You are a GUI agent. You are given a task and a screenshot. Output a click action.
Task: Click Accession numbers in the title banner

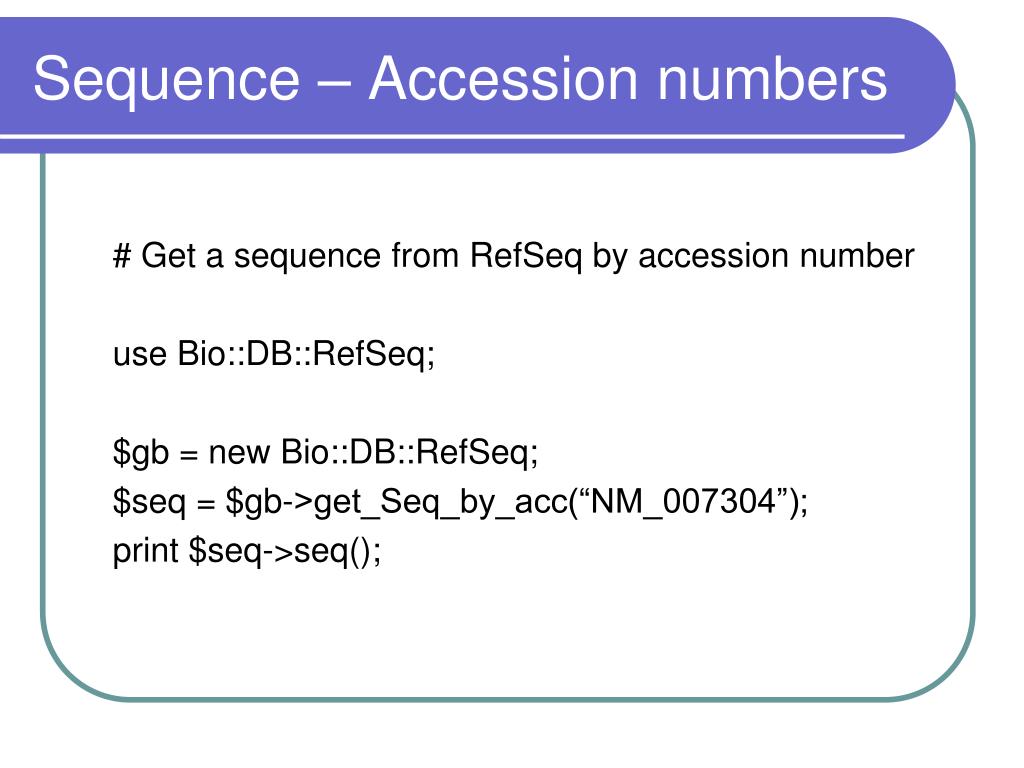pos(628,78)
